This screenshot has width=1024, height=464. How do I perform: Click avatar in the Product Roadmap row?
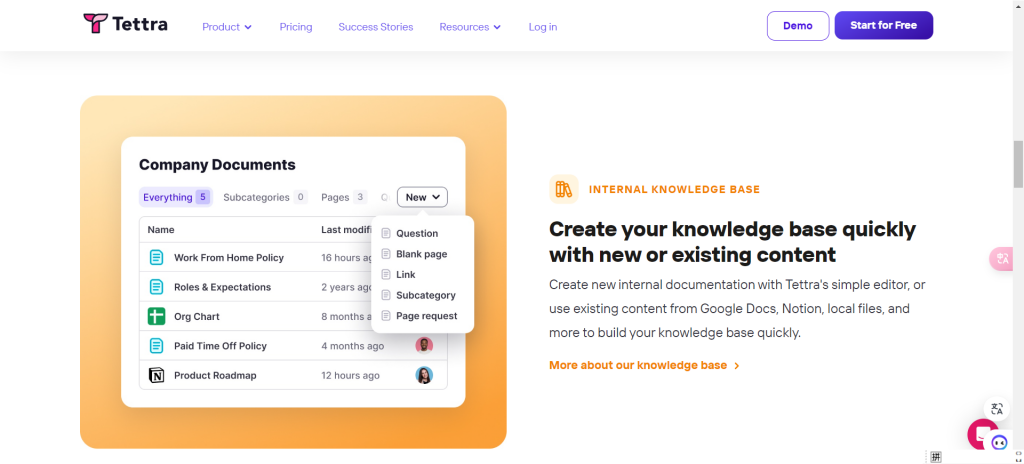pyautogui.click(x=424, y=375)
